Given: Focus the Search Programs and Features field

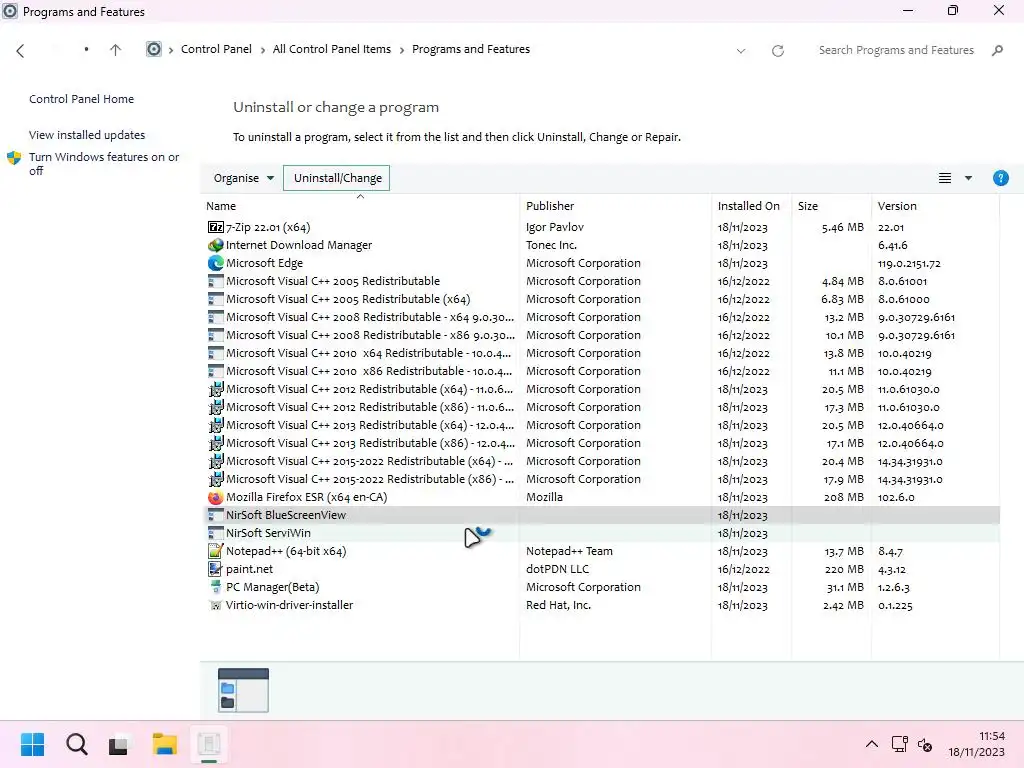Looking at the screenshot, I should pyautogui.click(x=896, y=50).
